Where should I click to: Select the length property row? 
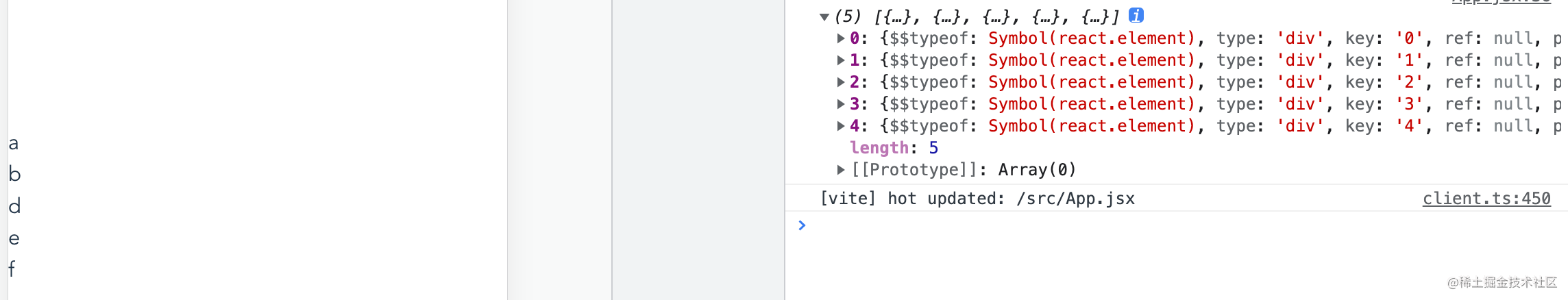pyautogui.click(x=894, y=148)
